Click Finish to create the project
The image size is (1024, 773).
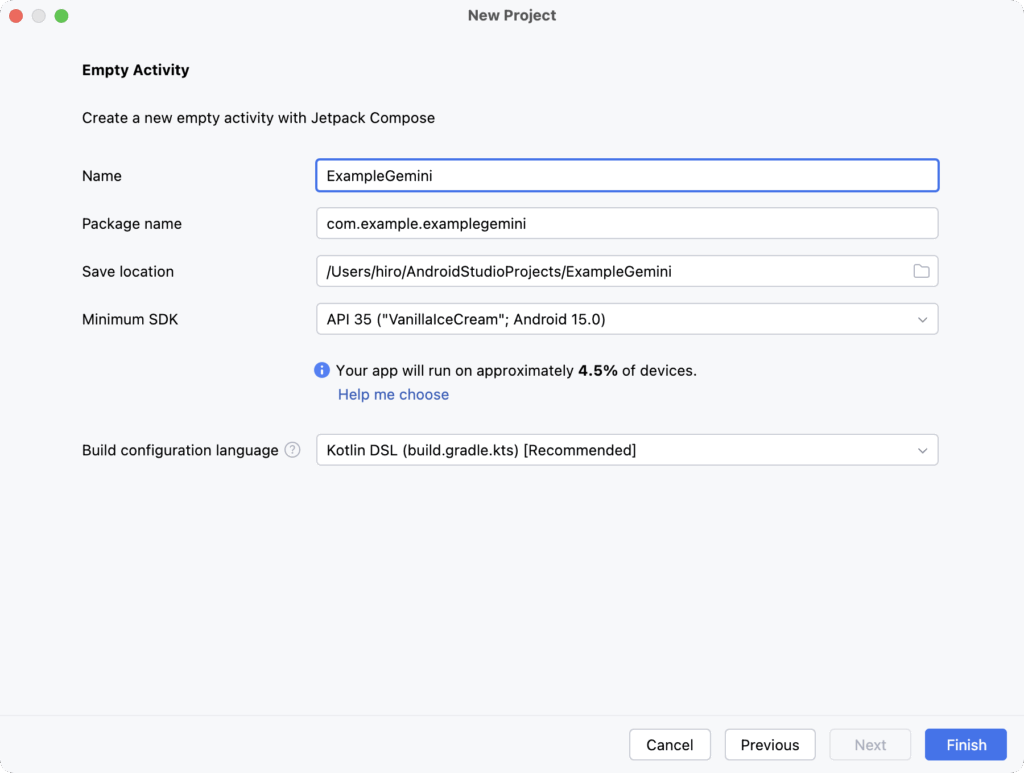966,745
